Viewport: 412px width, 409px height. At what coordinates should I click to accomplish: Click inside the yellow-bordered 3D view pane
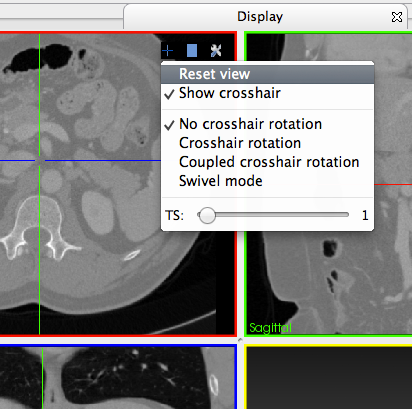point(329,378)
